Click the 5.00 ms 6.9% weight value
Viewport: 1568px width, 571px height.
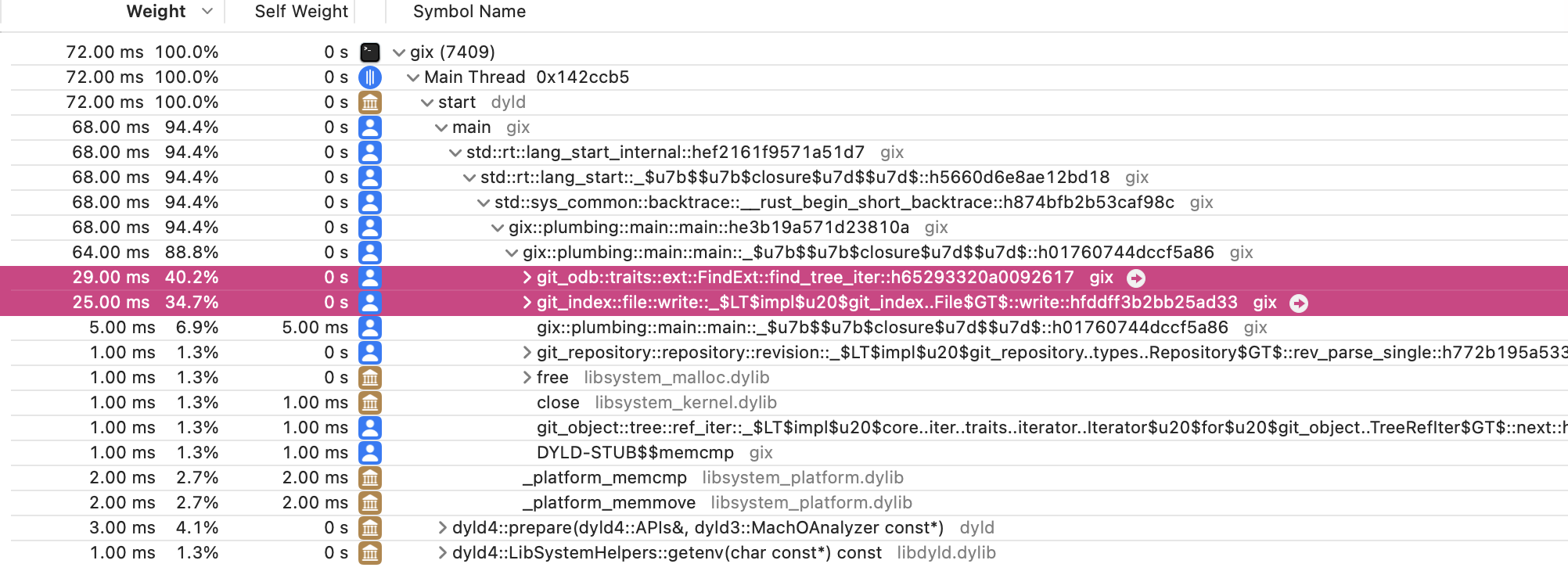(153, 328)
